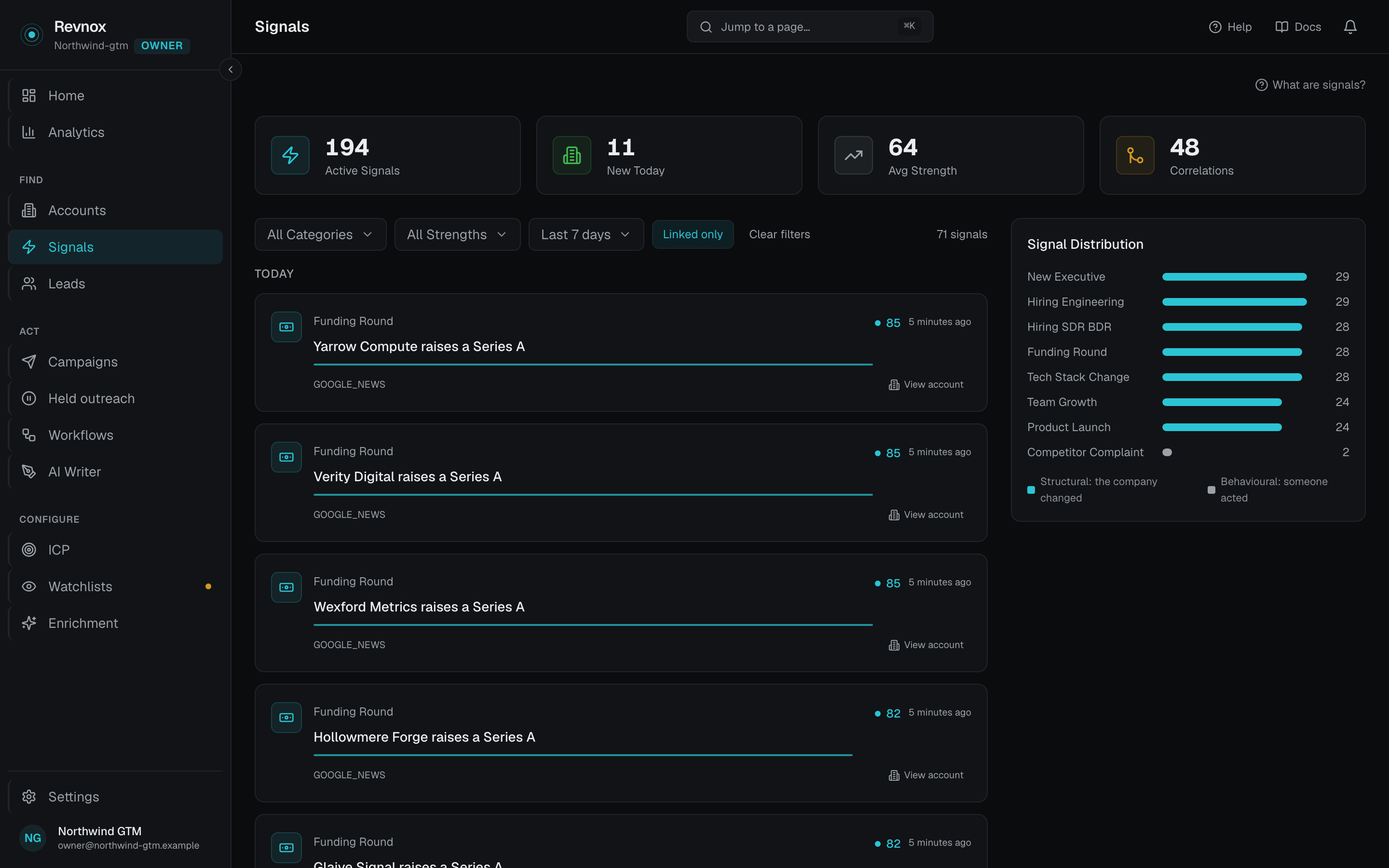Screen dimensions: 1389x868
Task: Click the Revnox logo icon
Action: [x=31, y=34]
